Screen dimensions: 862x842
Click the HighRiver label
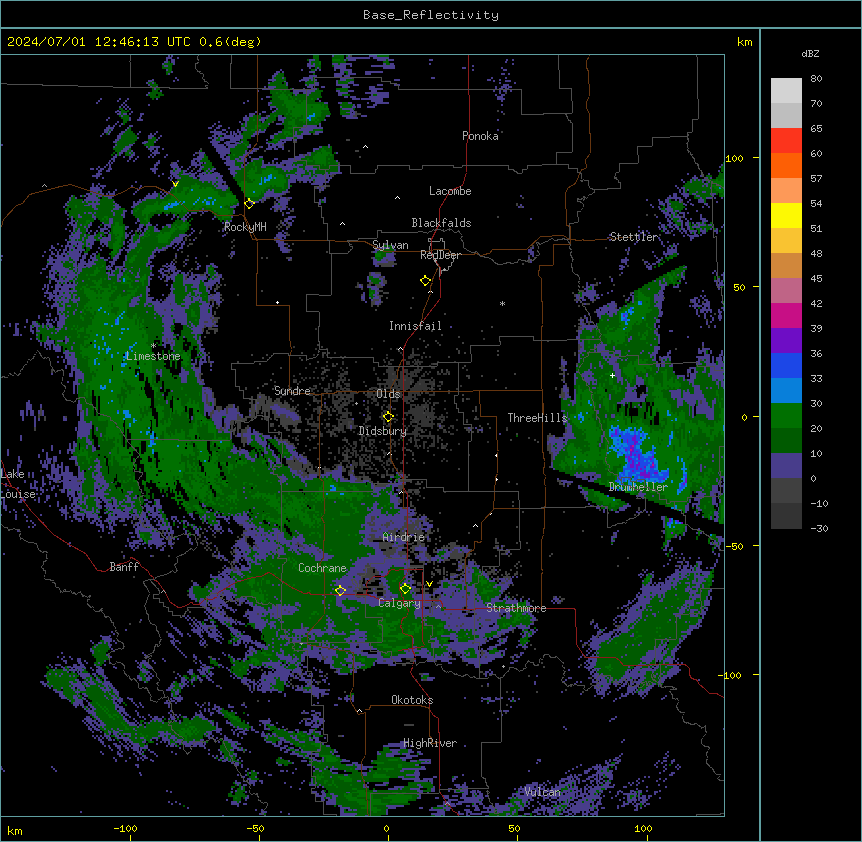430,743
